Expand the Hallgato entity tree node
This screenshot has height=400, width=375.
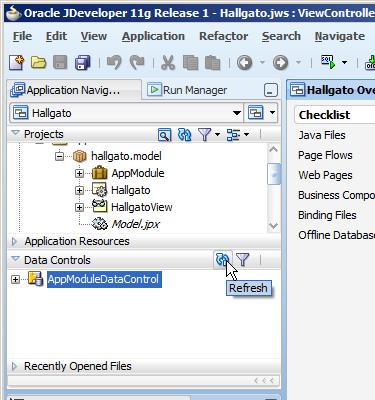pos(79,190)
